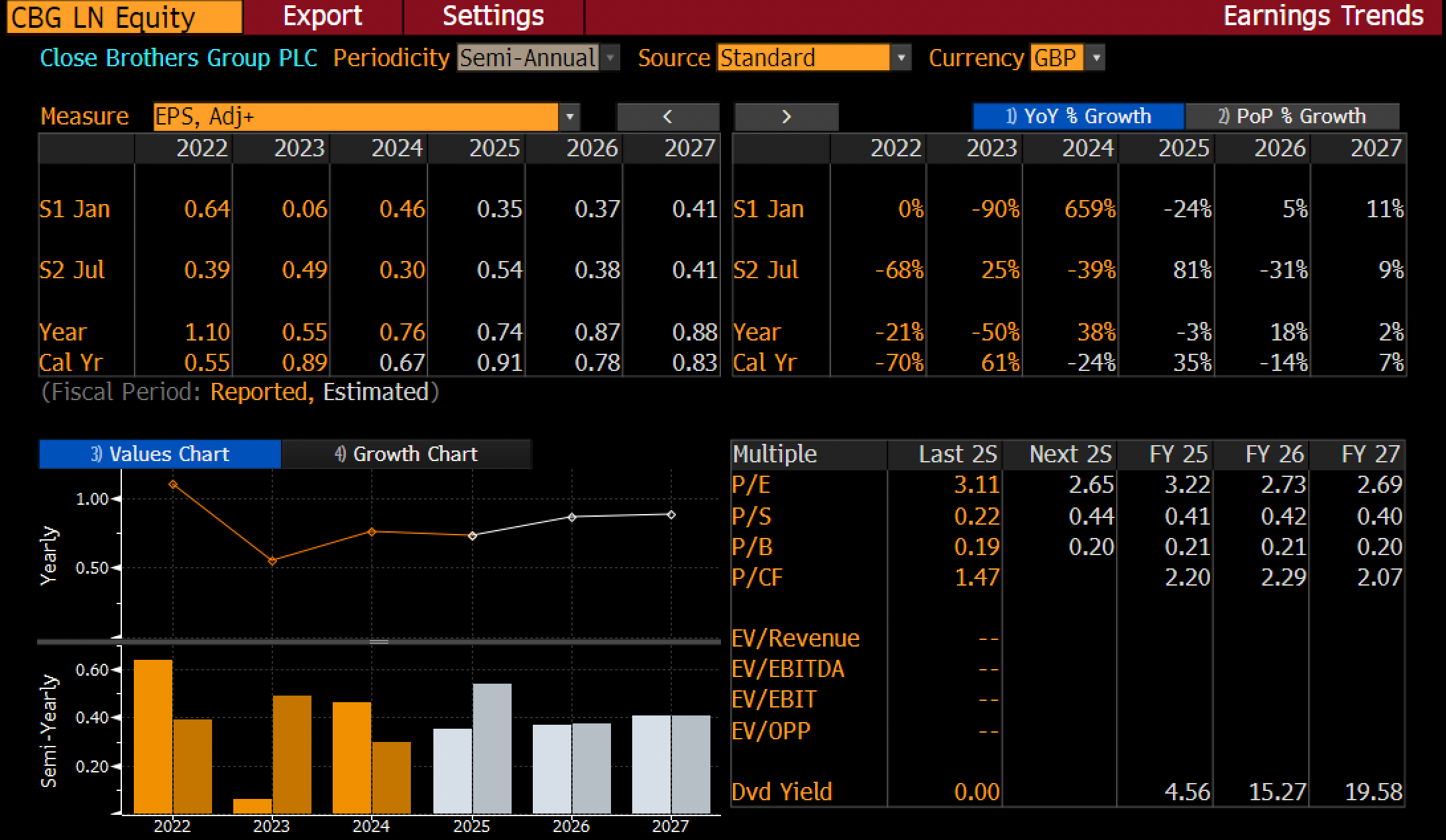Screen dimensions: 1446x840
Task: Click the S2 Jul row label in EPS table
Action: 72,270
